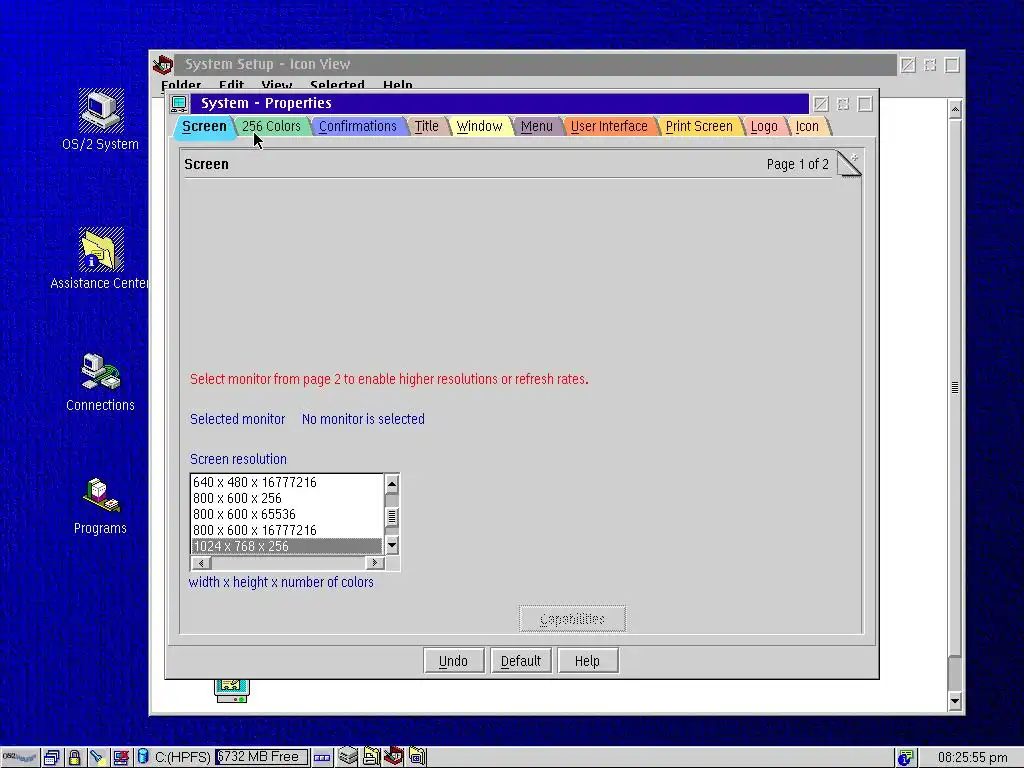The image size is (1024, 768).
Task: Click System Setup window scroll down arrow
Action: coord(955,701)
